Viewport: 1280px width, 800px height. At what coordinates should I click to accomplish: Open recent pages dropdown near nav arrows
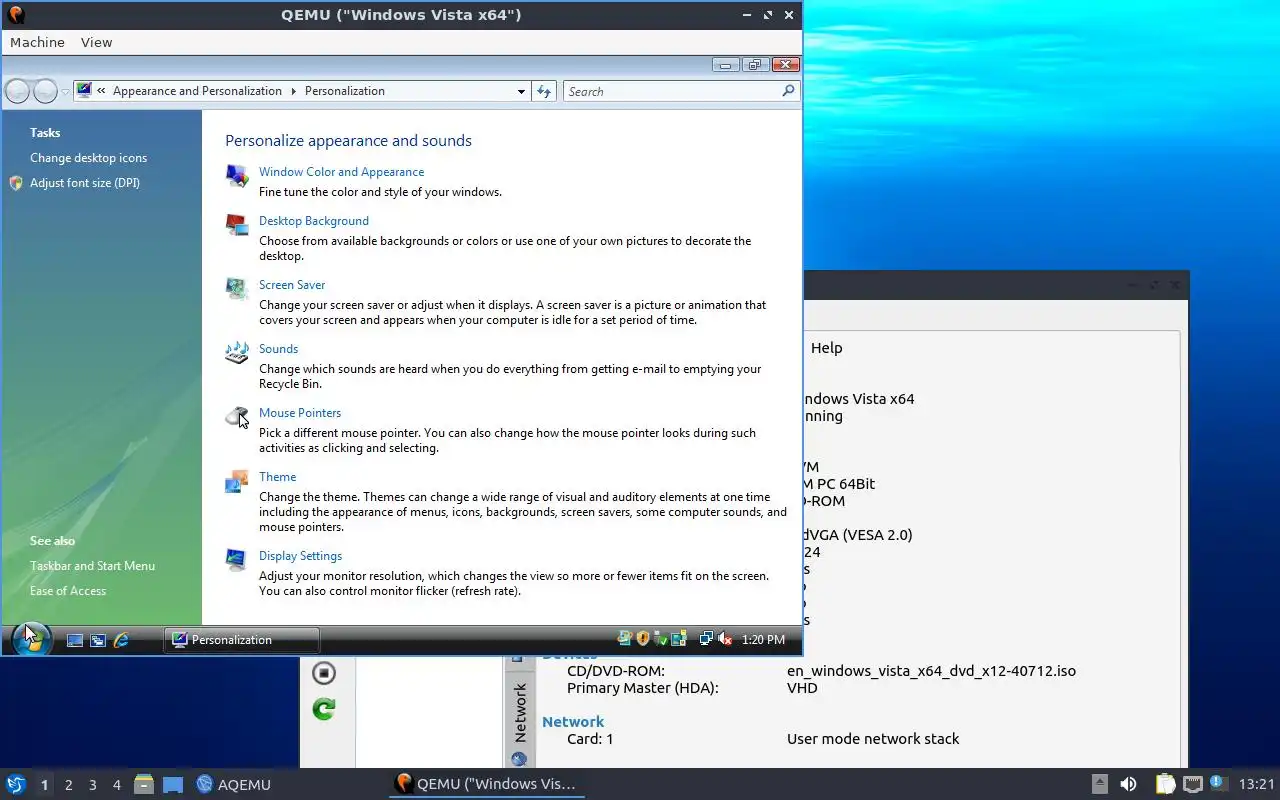tap(65, 92)
